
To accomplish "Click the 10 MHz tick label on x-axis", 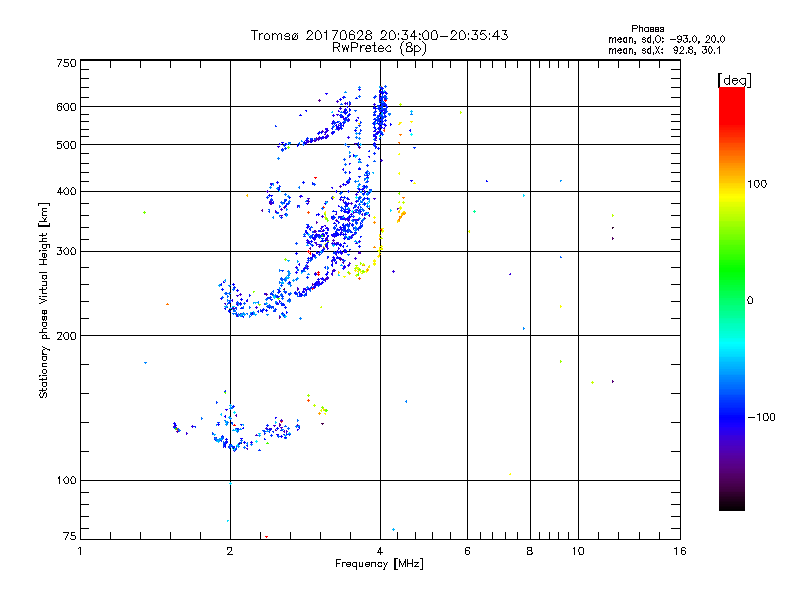I will [578, 551].
